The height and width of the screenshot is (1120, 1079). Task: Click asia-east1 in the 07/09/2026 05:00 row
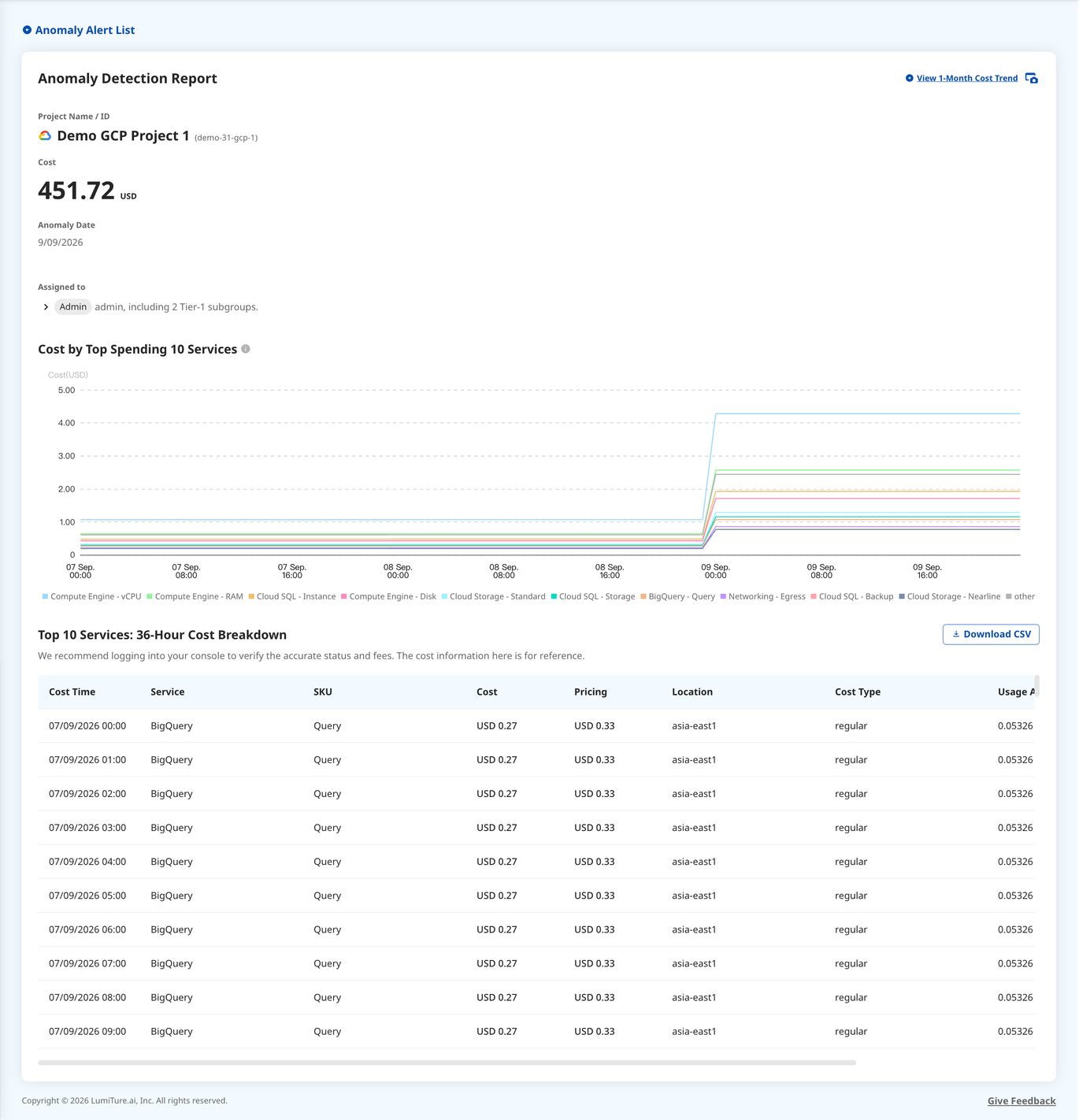694,896
